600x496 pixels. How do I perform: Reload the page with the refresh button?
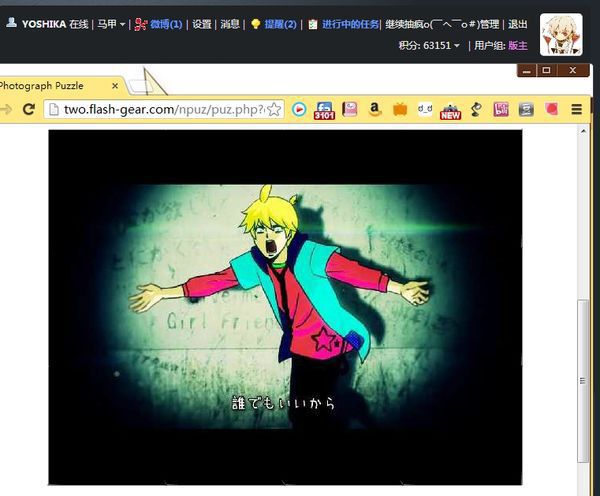29,109
